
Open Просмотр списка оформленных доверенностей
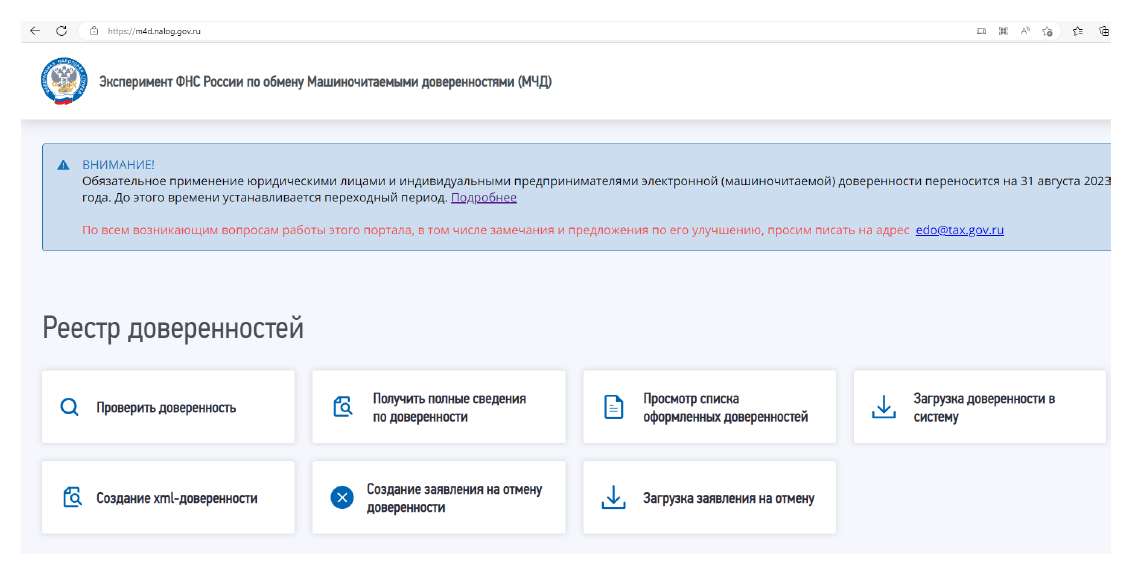click(725, 407)
